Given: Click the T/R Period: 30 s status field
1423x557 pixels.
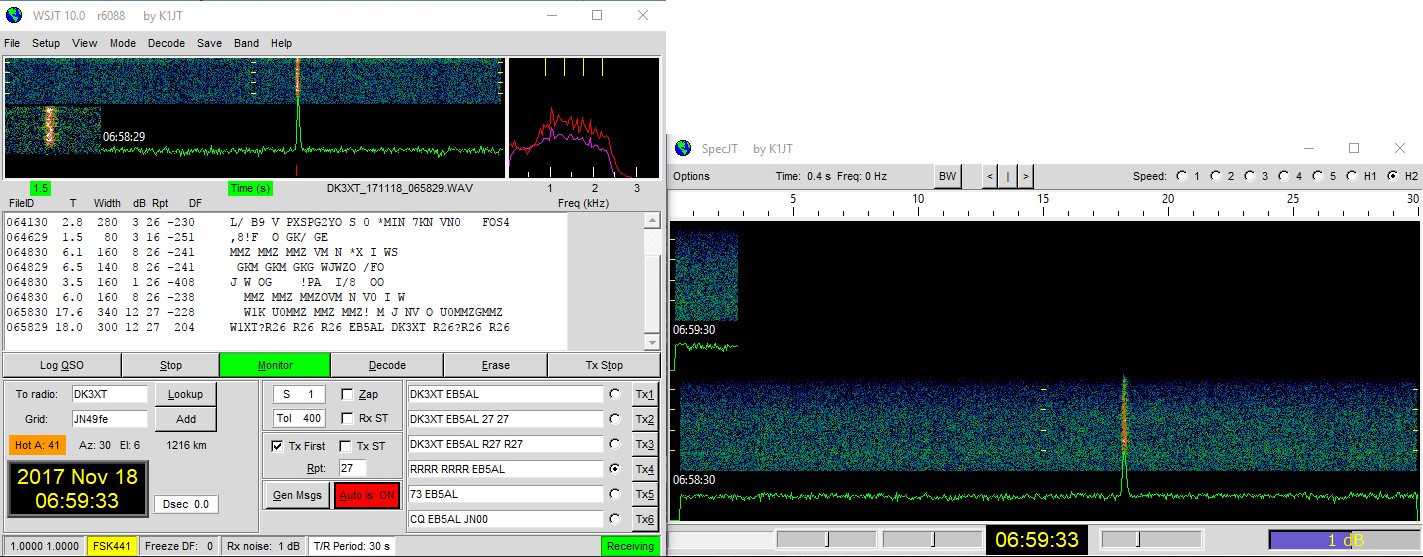Looking at the screenshot, I should pos(351,546).
